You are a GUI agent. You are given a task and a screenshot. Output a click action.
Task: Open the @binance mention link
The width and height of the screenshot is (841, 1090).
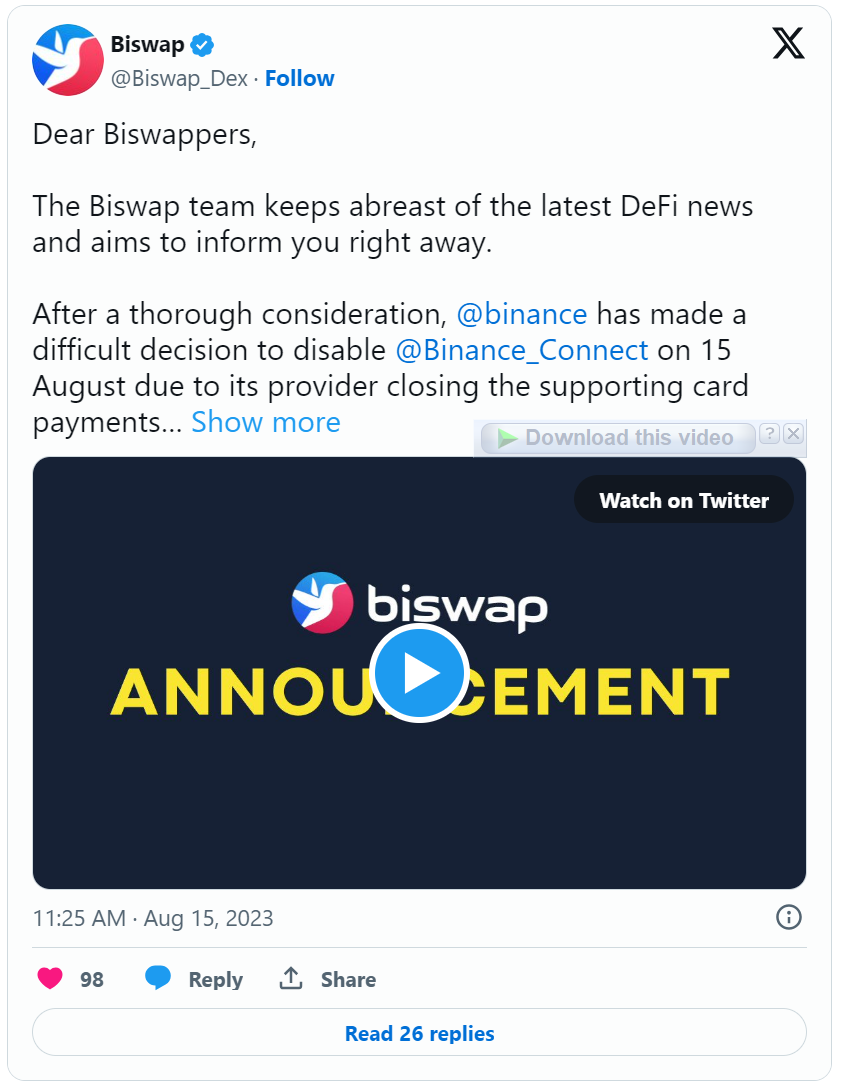coord(521,314)
